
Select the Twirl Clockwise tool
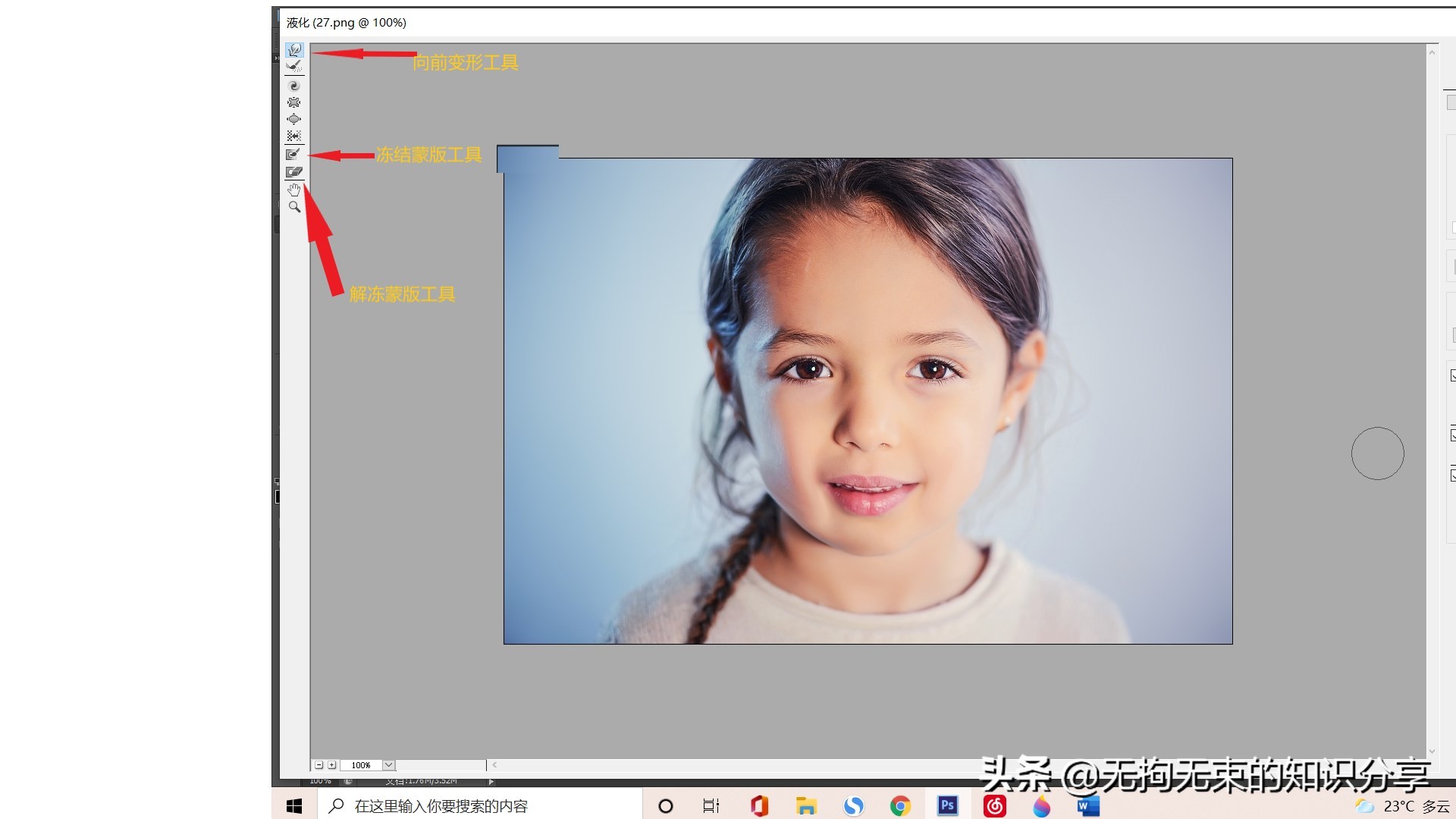294,86
